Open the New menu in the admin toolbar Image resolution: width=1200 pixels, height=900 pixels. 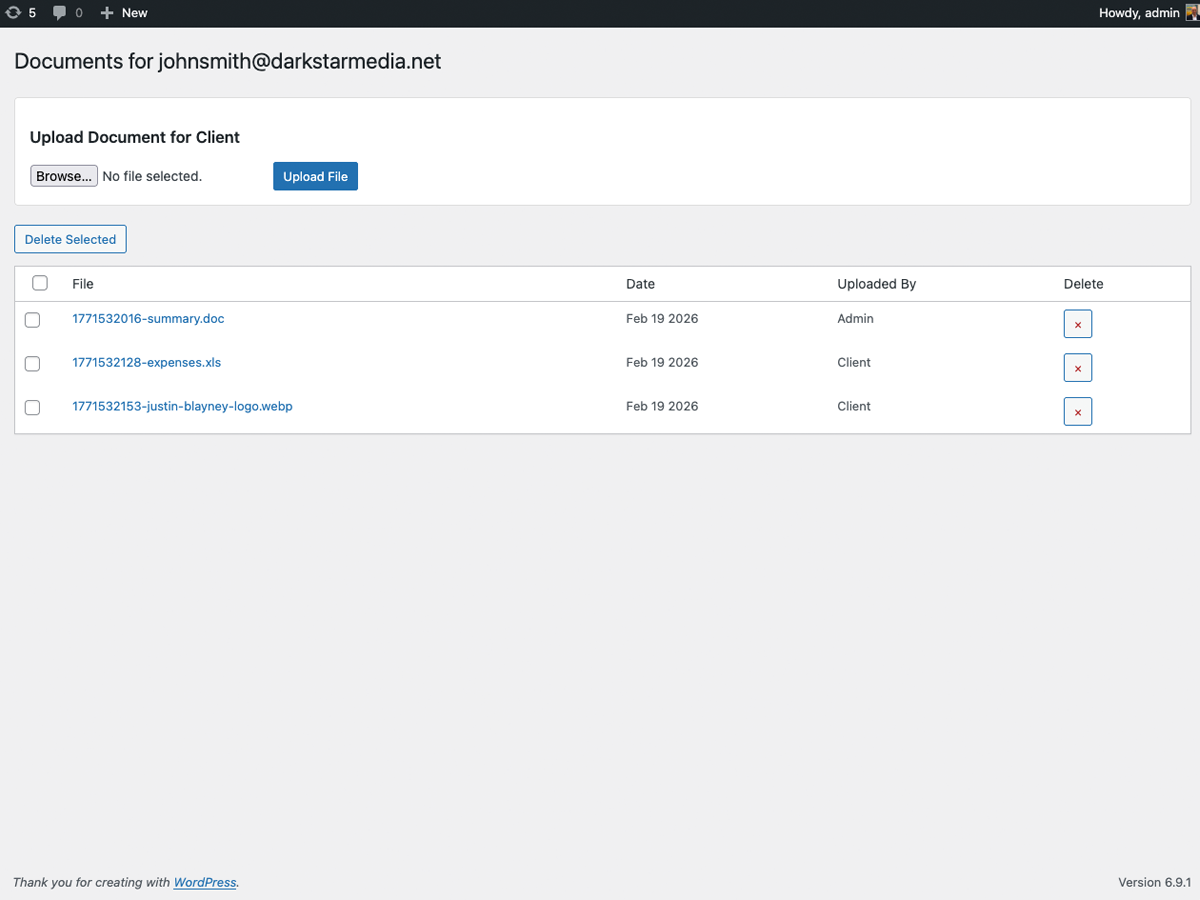point(124,13)
